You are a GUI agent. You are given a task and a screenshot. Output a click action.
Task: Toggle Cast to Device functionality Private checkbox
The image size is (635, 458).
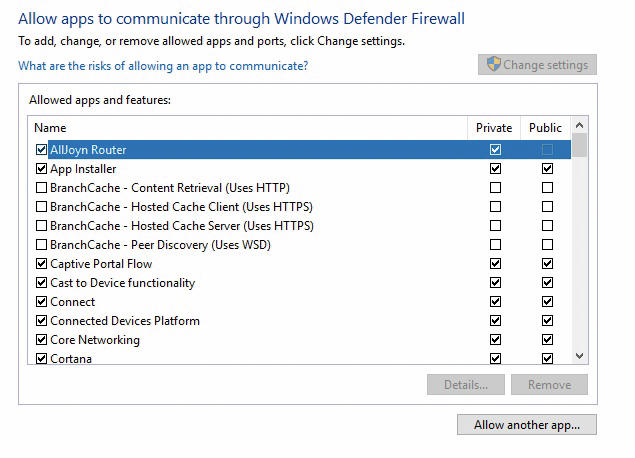click(495, 283)
